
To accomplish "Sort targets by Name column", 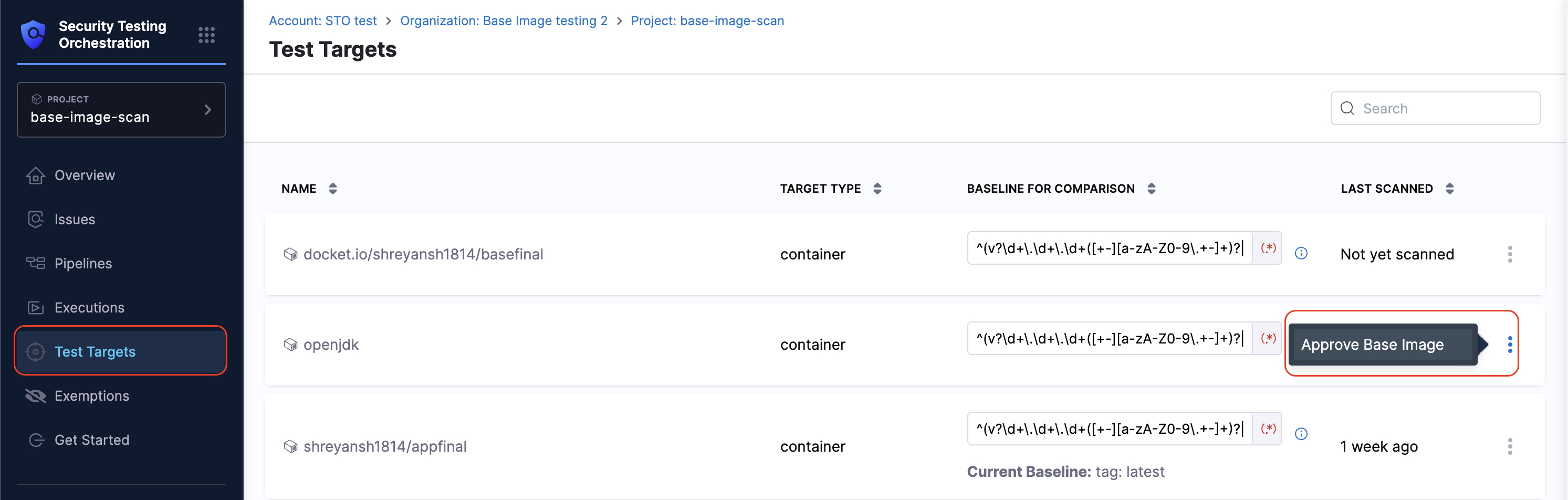I will 332,189.
